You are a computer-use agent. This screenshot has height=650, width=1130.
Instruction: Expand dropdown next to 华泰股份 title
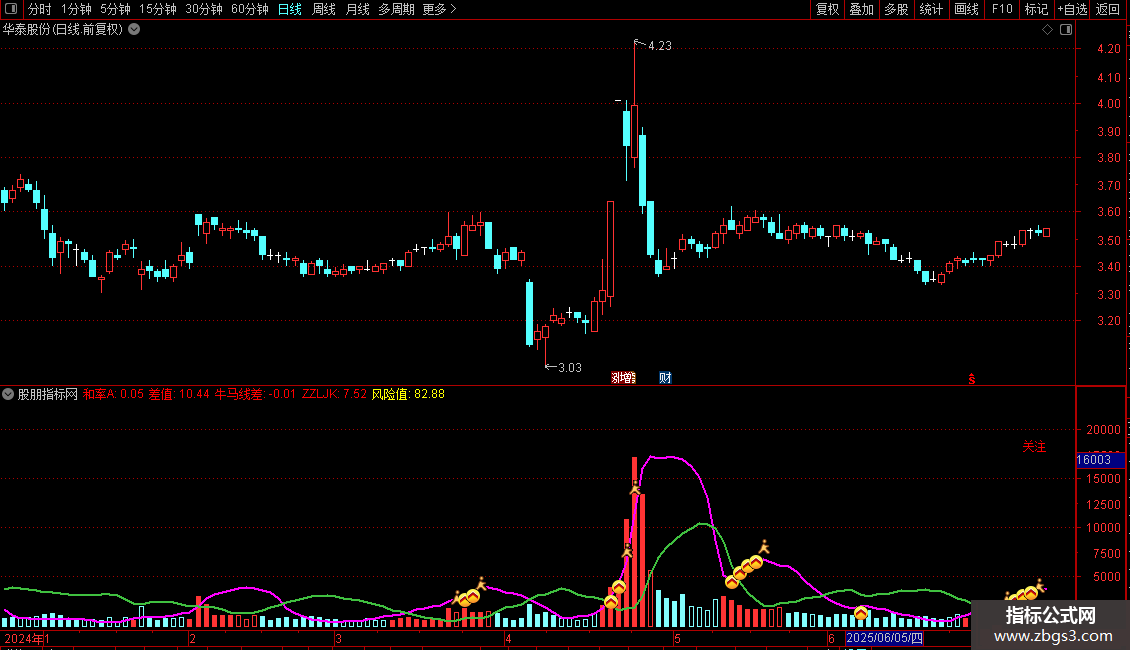pos(134,30)
